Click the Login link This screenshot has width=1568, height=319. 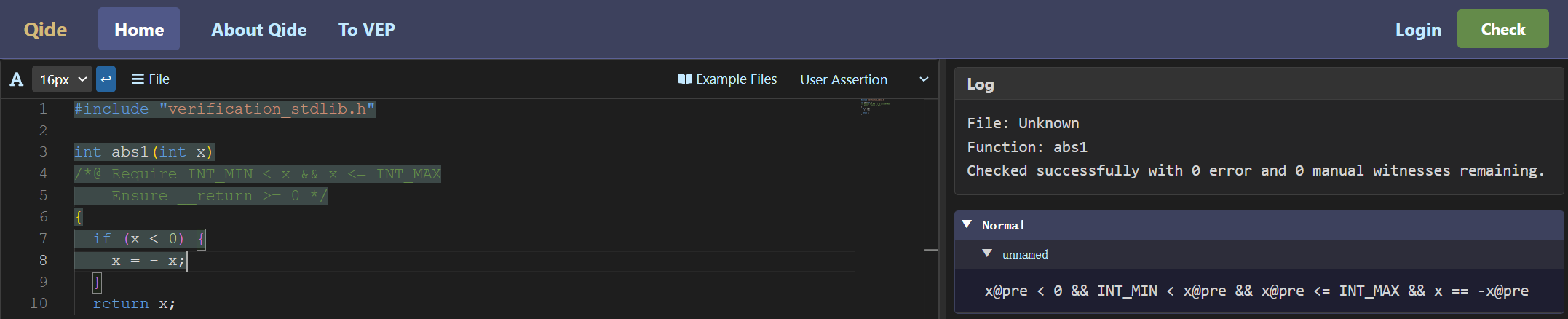pos(1417,30)
